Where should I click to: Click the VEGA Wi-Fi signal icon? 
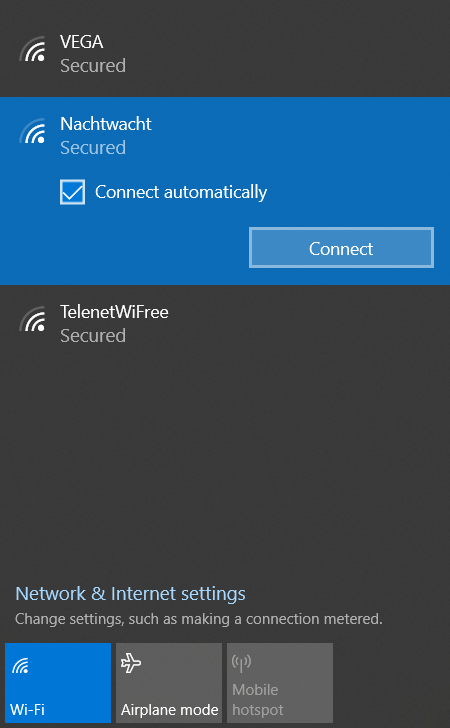coord(33,49)
